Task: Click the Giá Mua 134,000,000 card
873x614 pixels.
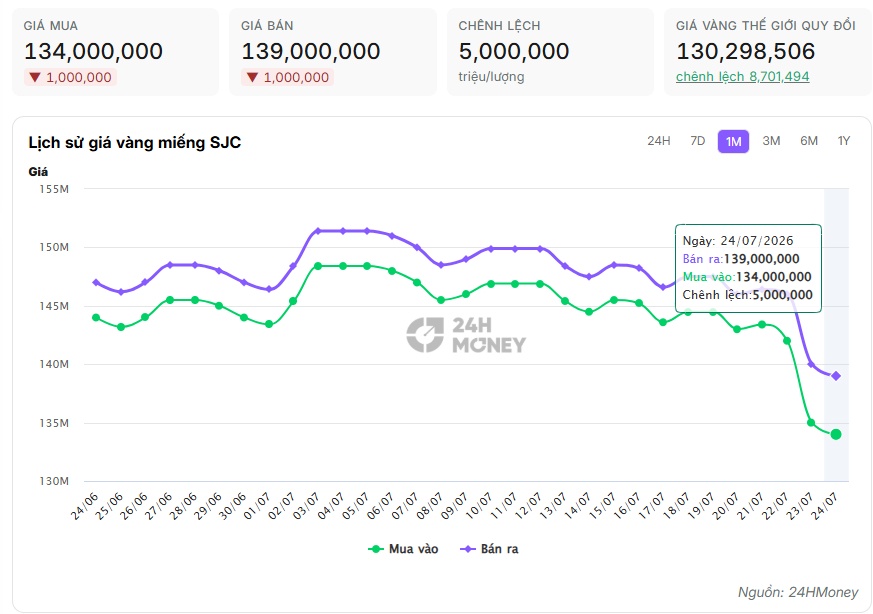Action: (x=116, y=52)
